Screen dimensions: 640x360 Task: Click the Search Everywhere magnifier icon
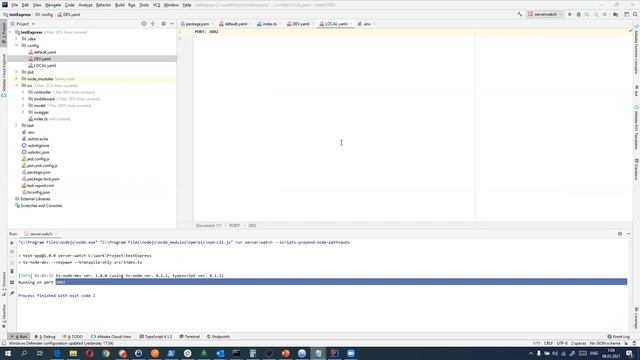coord(635,14)
